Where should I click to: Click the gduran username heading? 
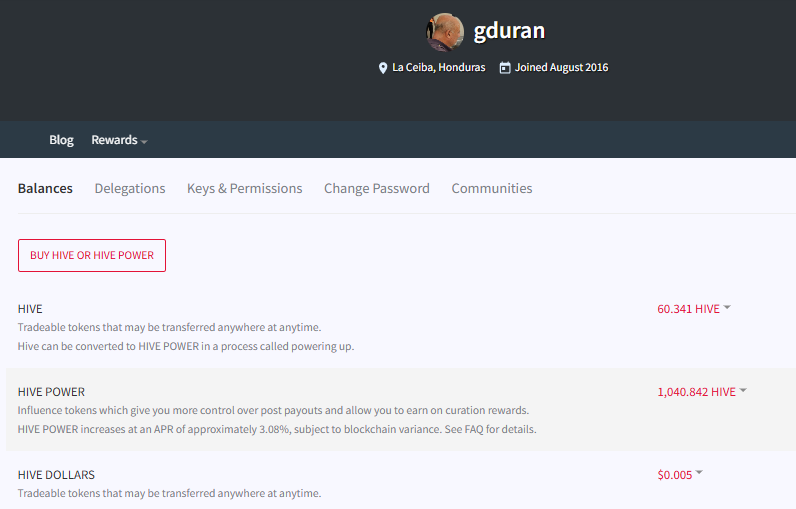coord(509,31)
